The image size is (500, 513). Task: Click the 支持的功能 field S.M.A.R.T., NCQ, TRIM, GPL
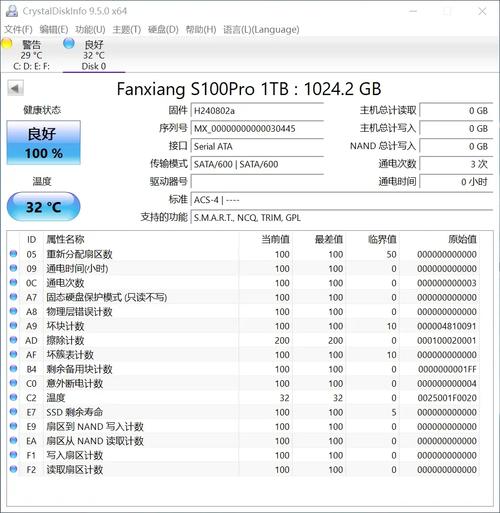[x=342, y=218]
